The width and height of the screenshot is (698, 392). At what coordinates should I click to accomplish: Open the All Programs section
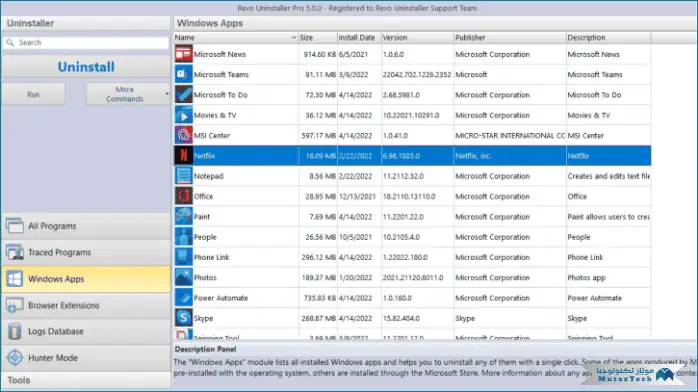(86, 226)
